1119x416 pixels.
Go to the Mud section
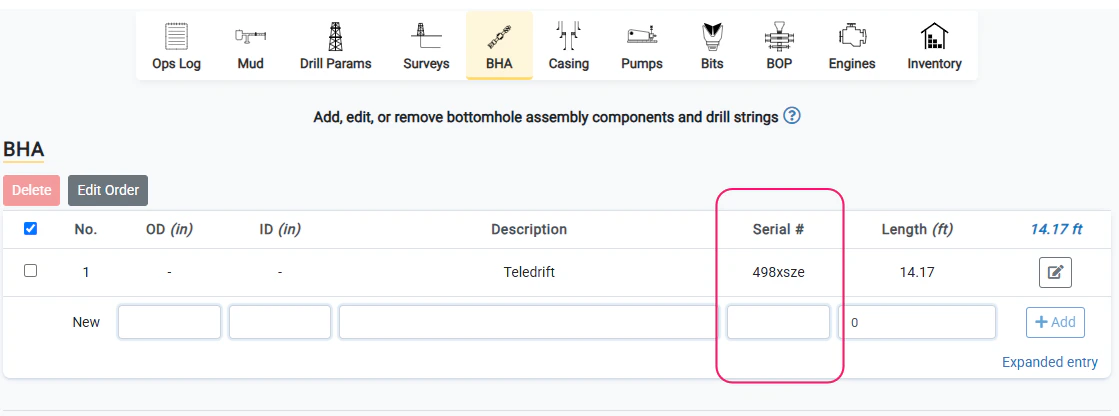251,46
